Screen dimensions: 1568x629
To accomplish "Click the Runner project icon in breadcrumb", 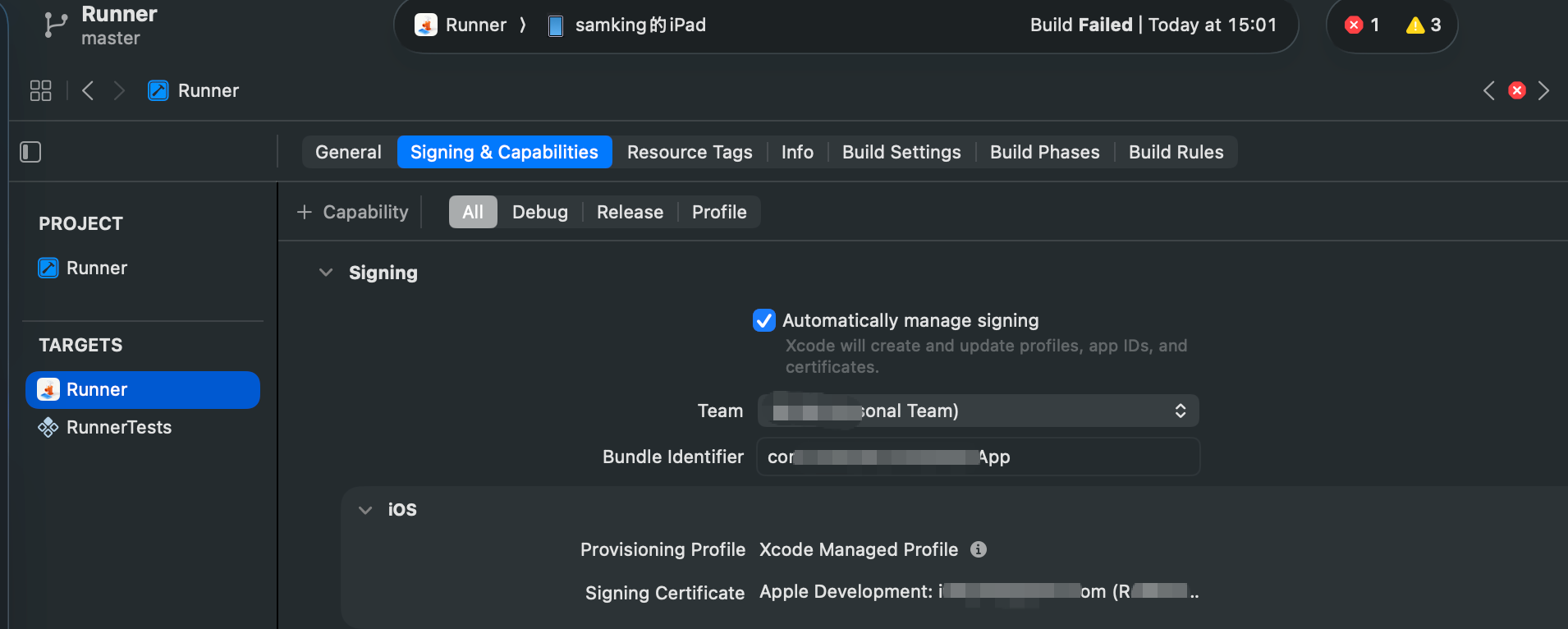I will [x=158, y=90].
